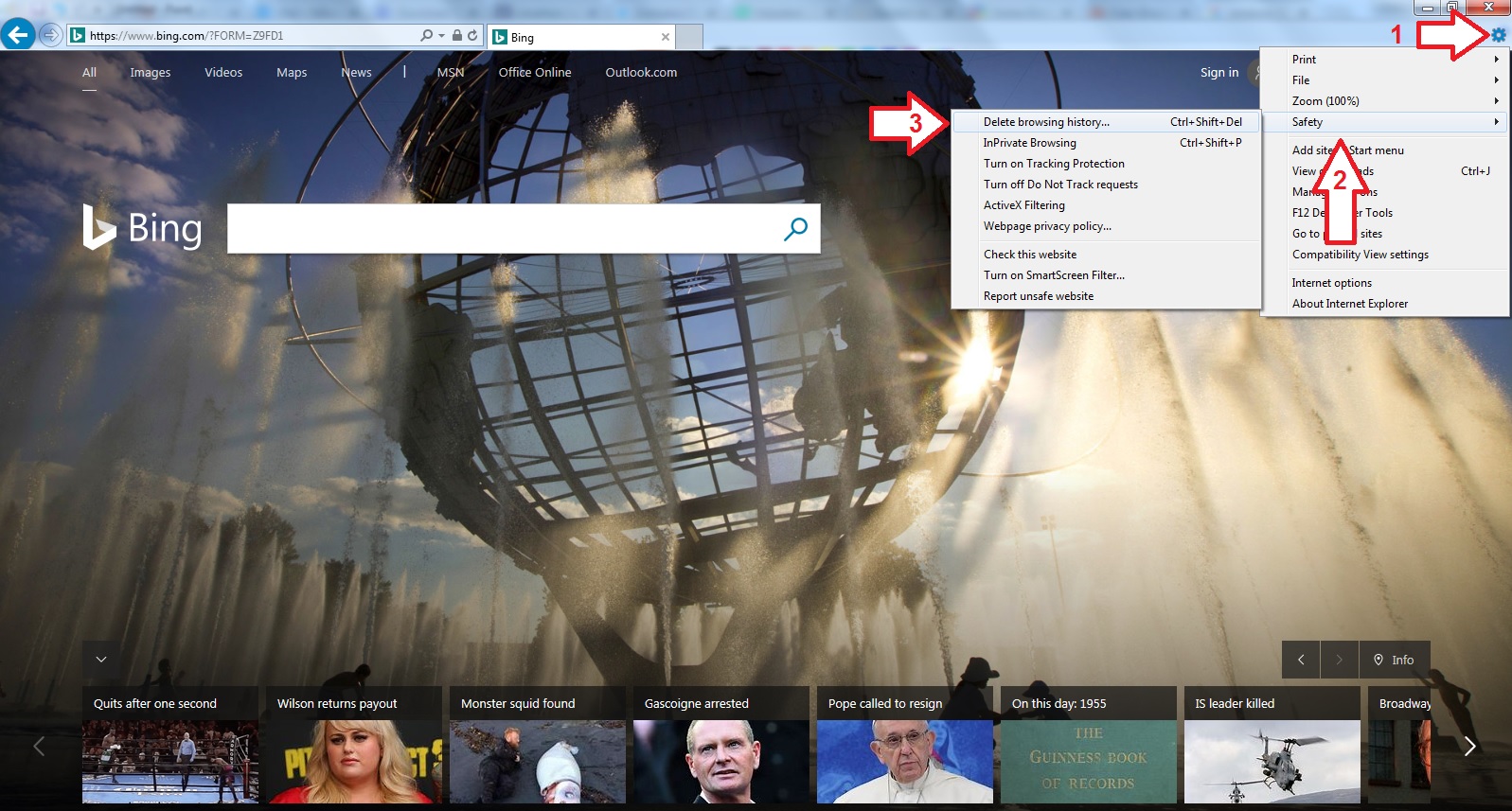Switch to the Bing tab
The height and width of the screenshot is (811, 1512).
[x=581, y=37]
